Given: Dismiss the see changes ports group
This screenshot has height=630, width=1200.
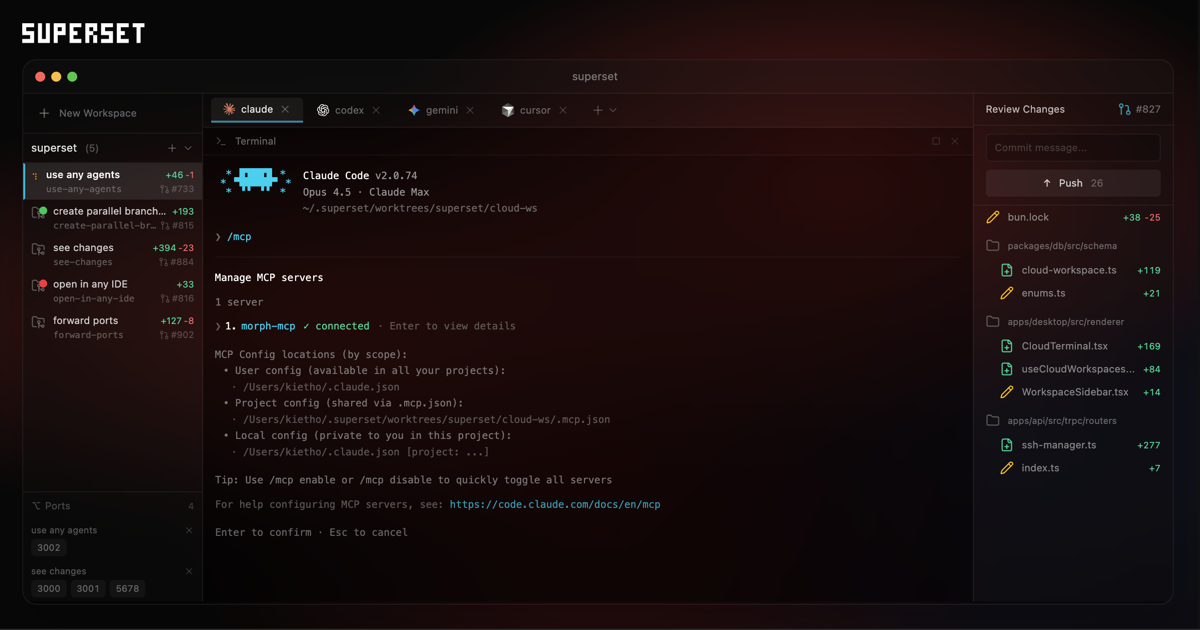Looking at the screenshot, I should 188,571.
